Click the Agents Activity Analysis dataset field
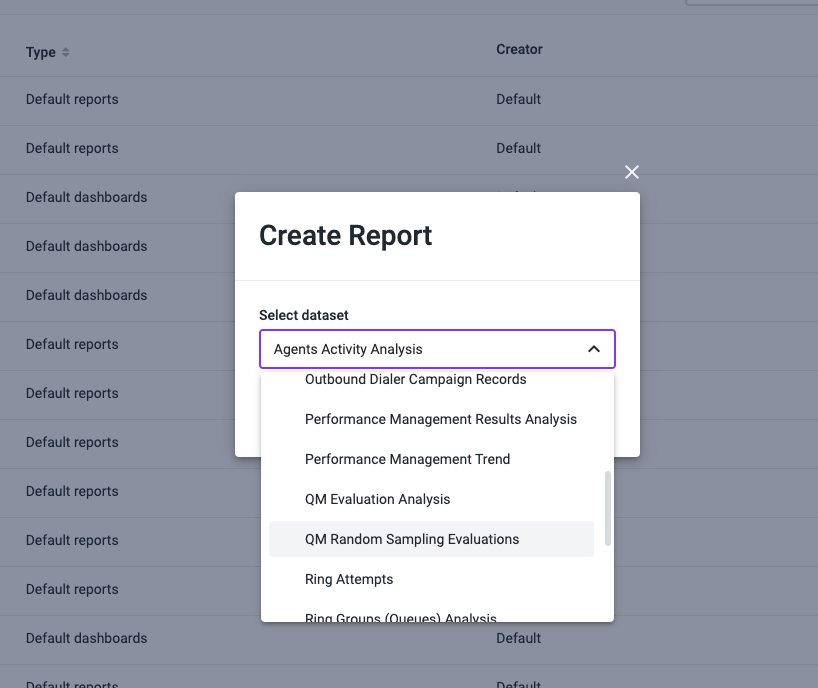Image resolution: width=818 pixels, height=688 pixels. [437, 349]
